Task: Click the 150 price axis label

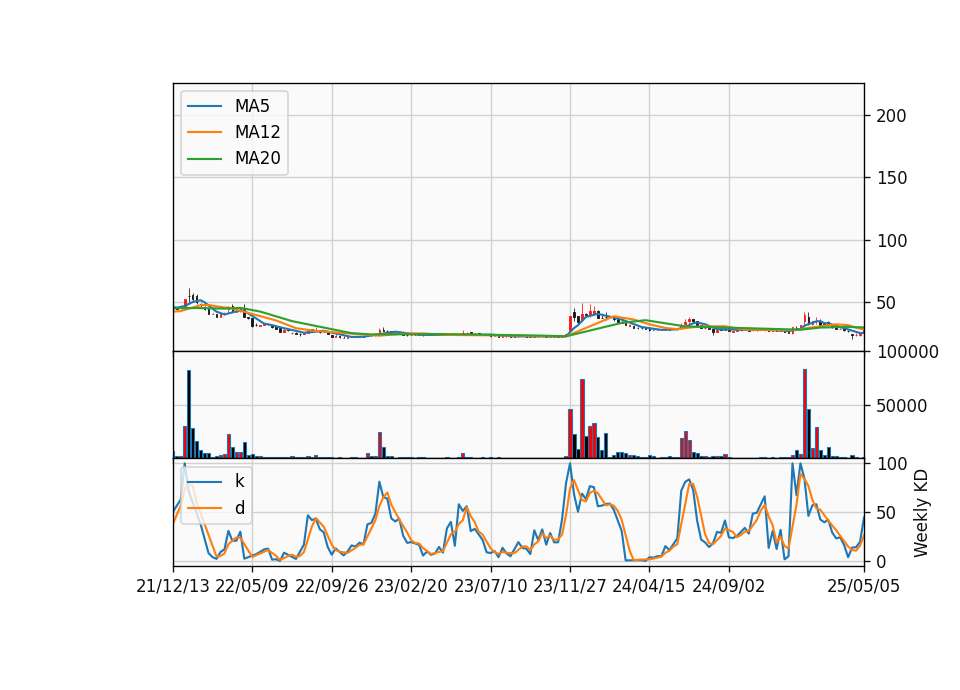Action: [891, 178]
